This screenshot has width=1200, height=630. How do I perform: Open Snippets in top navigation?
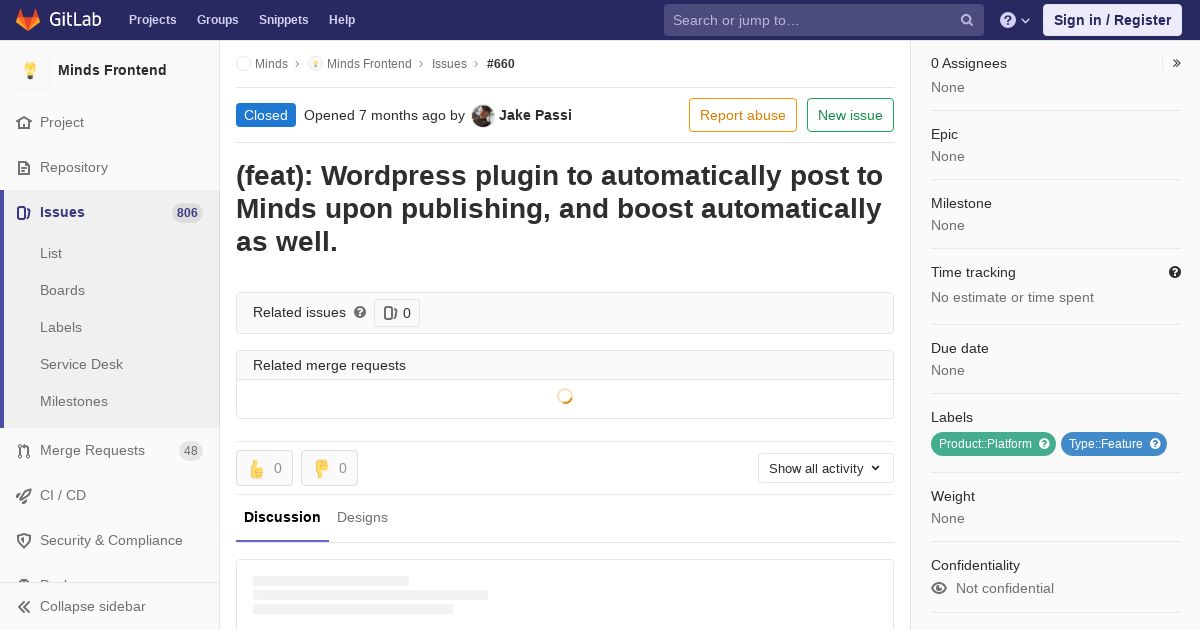tap(283, 20)
